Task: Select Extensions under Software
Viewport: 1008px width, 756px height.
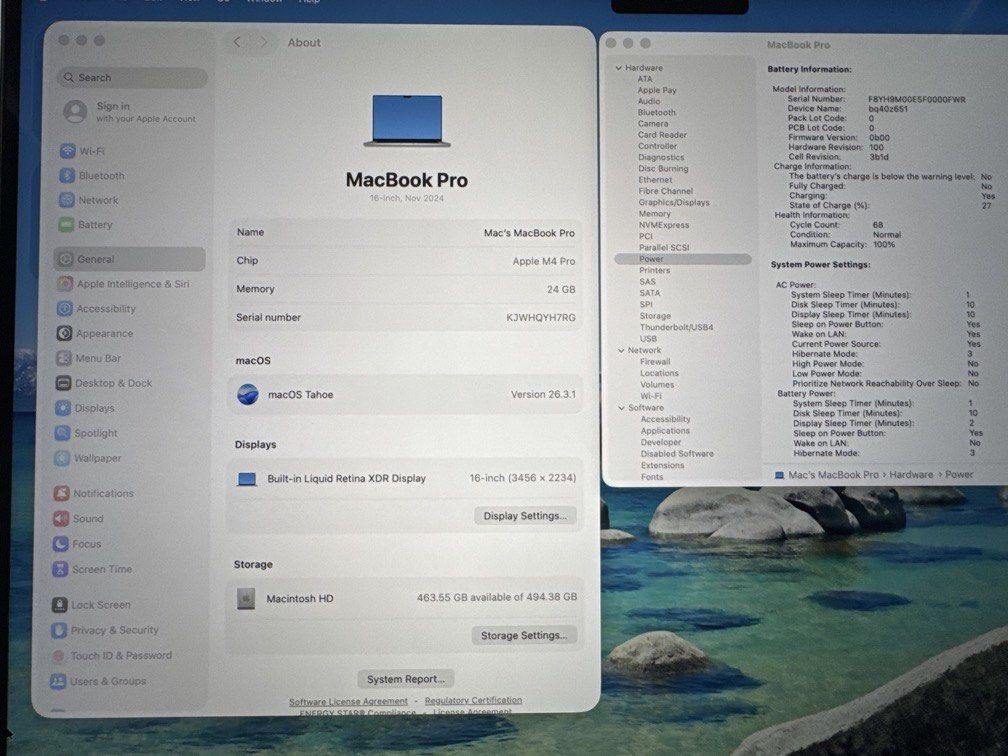Action: tap(662, 465)
